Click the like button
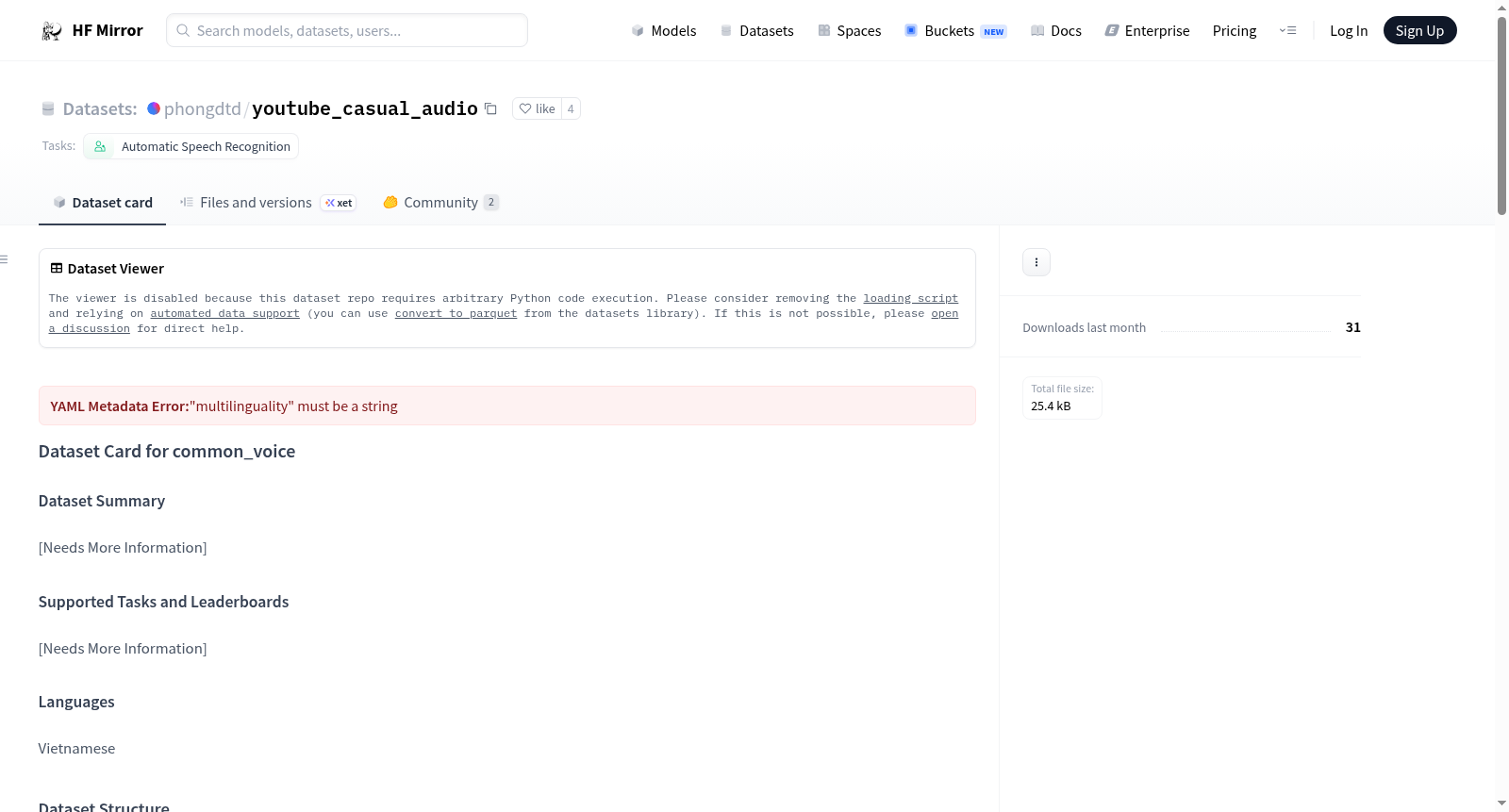The image size is (1509, 812). click(x=537, y=108)
